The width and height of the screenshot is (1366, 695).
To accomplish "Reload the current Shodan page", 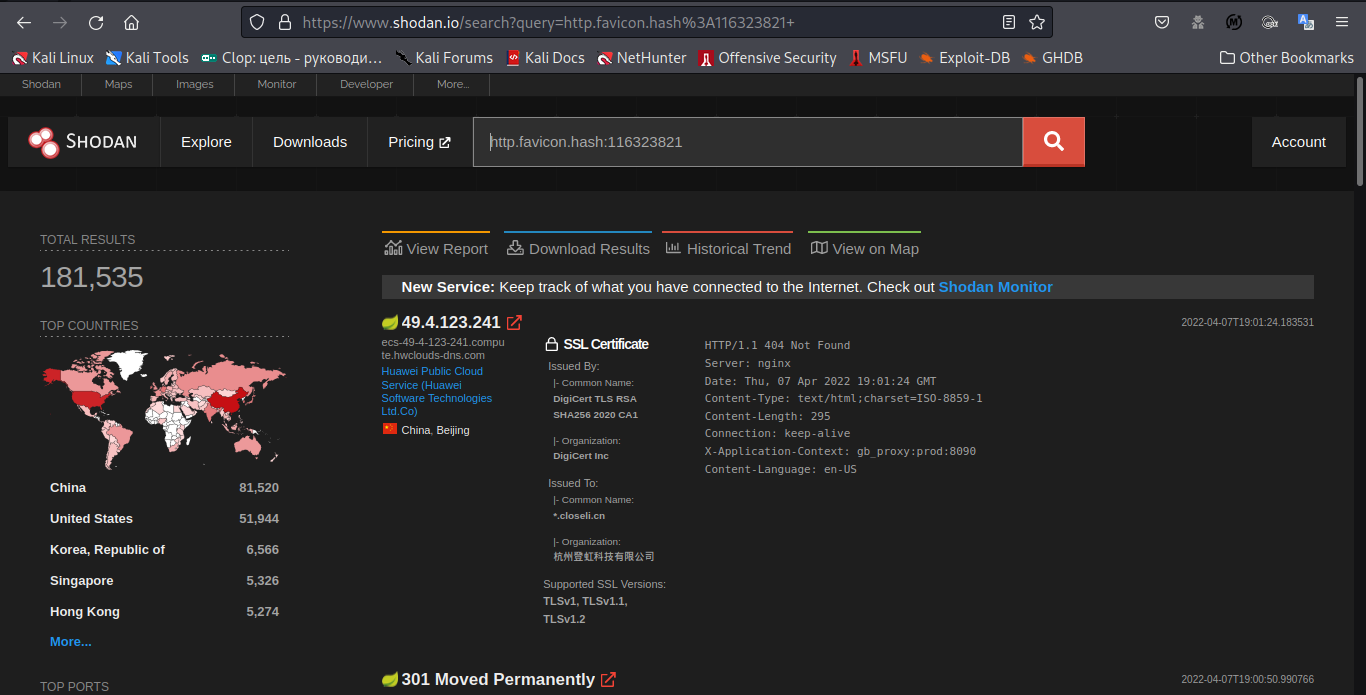I will (x=96, y=22).
